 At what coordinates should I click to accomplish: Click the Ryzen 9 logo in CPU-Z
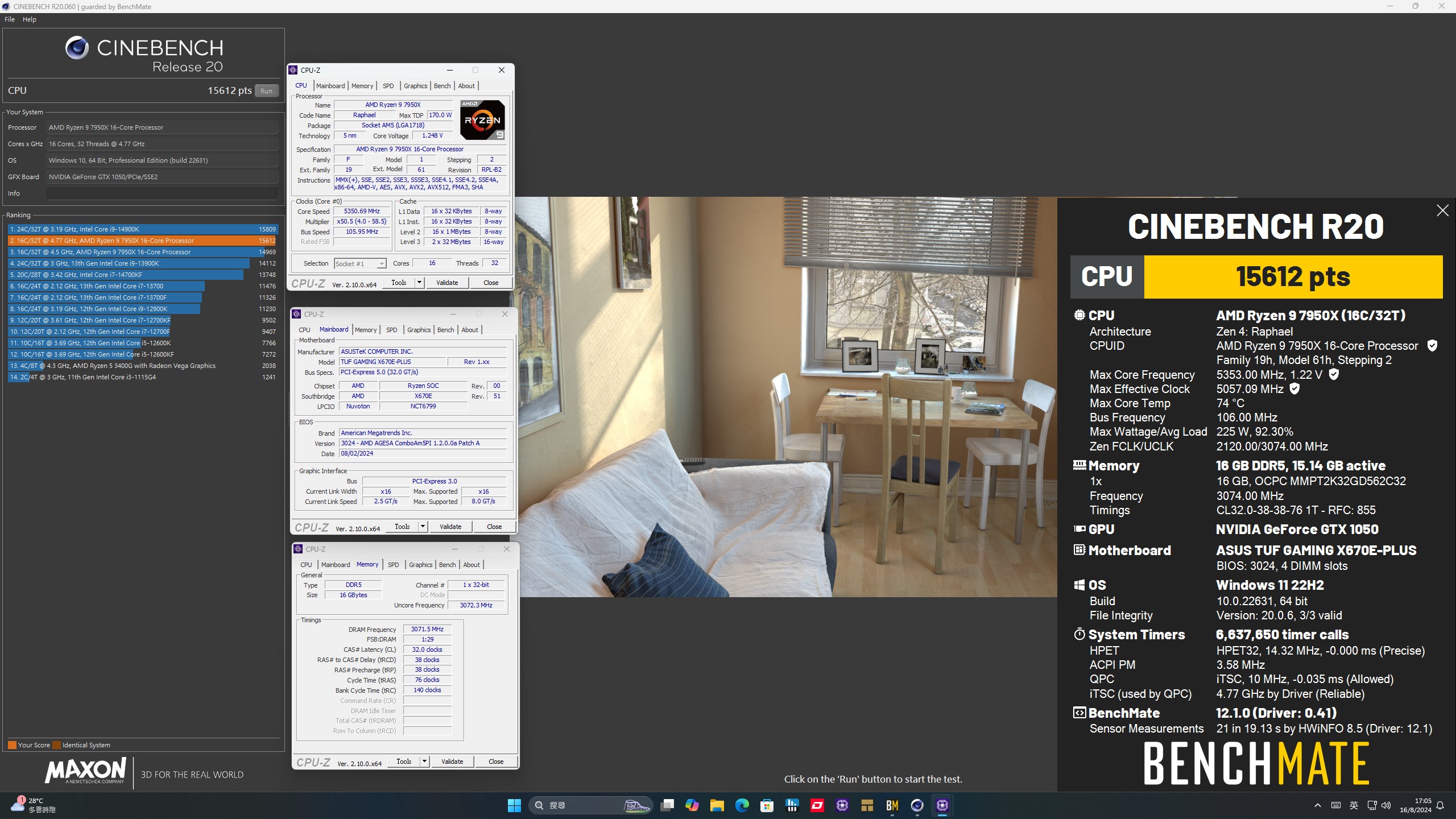[482, 120]
